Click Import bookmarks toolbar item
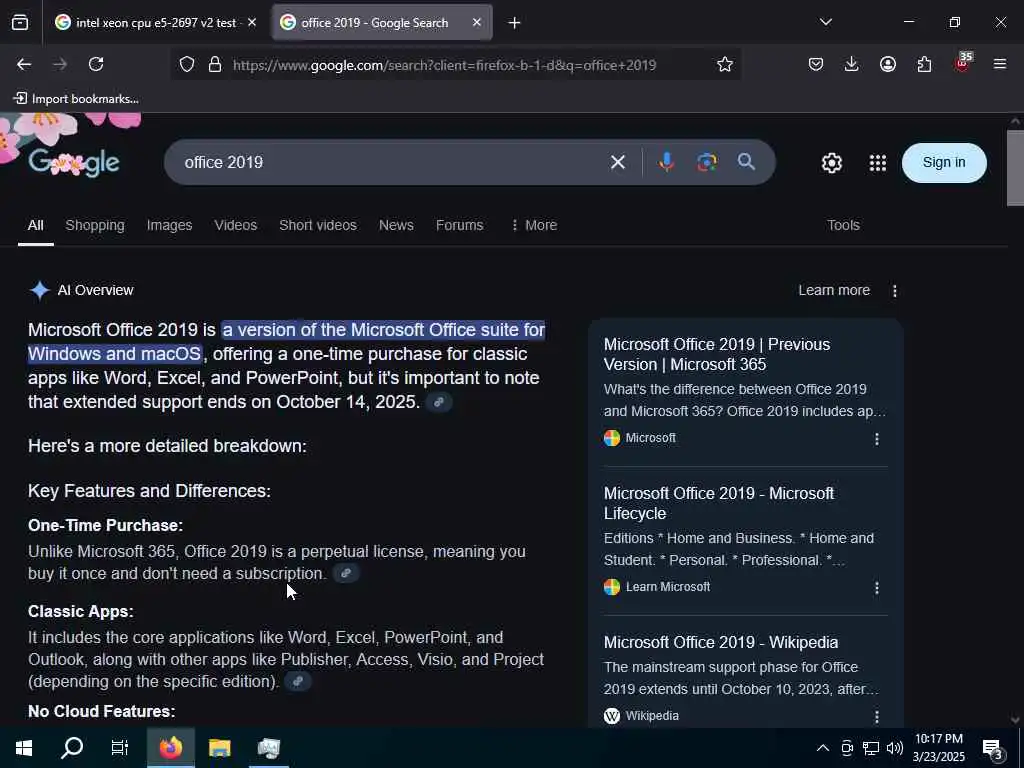1024x768 pixels. click(76, 99)
